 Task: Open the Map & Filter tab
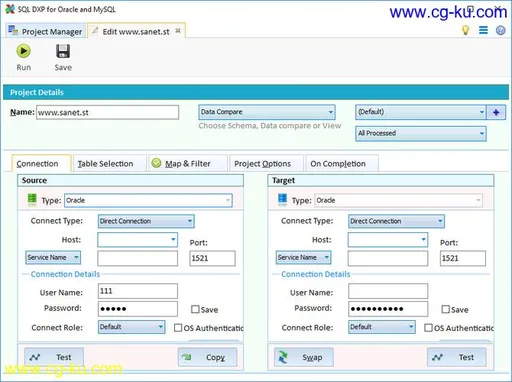tap(188, 163)
